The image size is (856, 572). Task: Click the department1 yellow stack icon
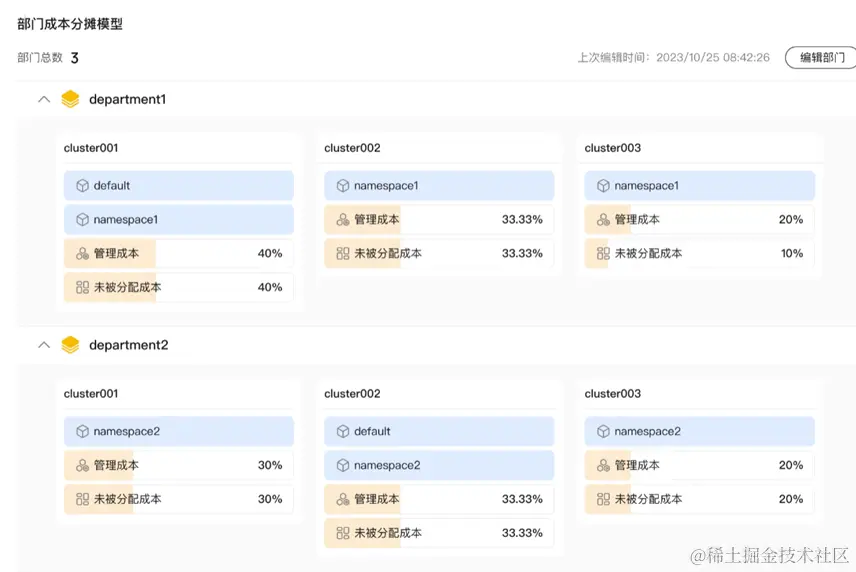pos(70,99)
